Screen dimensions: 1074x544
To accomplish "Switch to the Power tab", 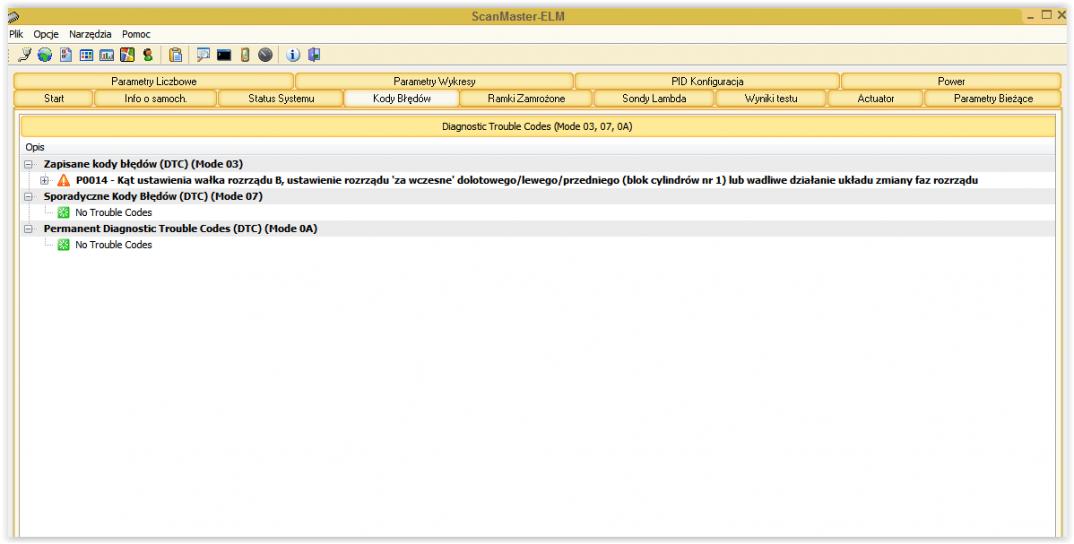I will coord(951,81).
